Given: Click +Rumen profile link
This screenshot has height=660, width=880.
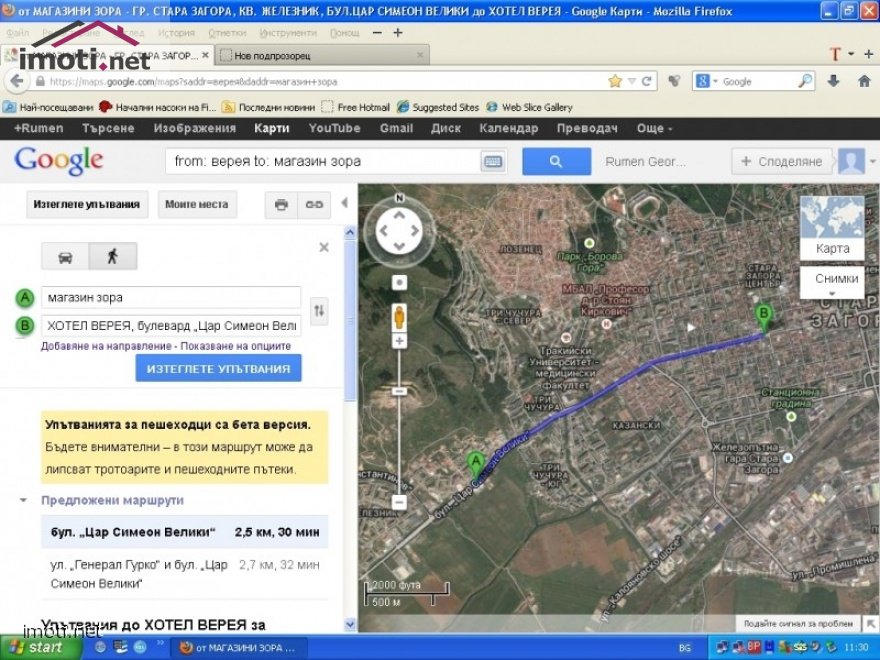Looking at the screenshot, I should 38,129.
